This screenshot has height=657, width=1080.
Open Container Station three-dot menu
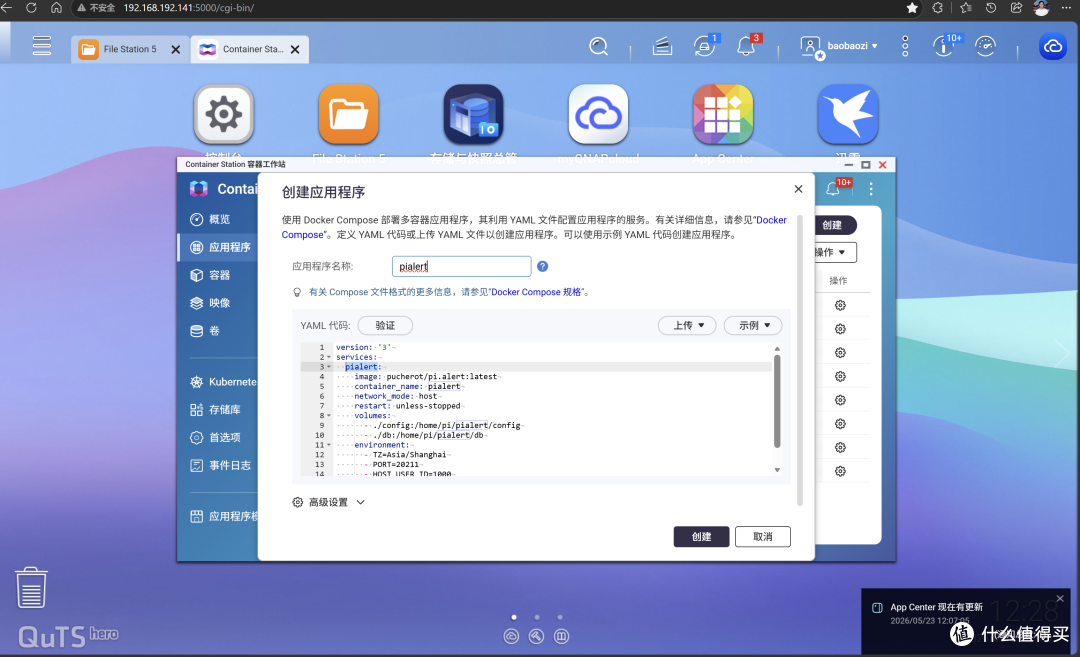(871, 189)
